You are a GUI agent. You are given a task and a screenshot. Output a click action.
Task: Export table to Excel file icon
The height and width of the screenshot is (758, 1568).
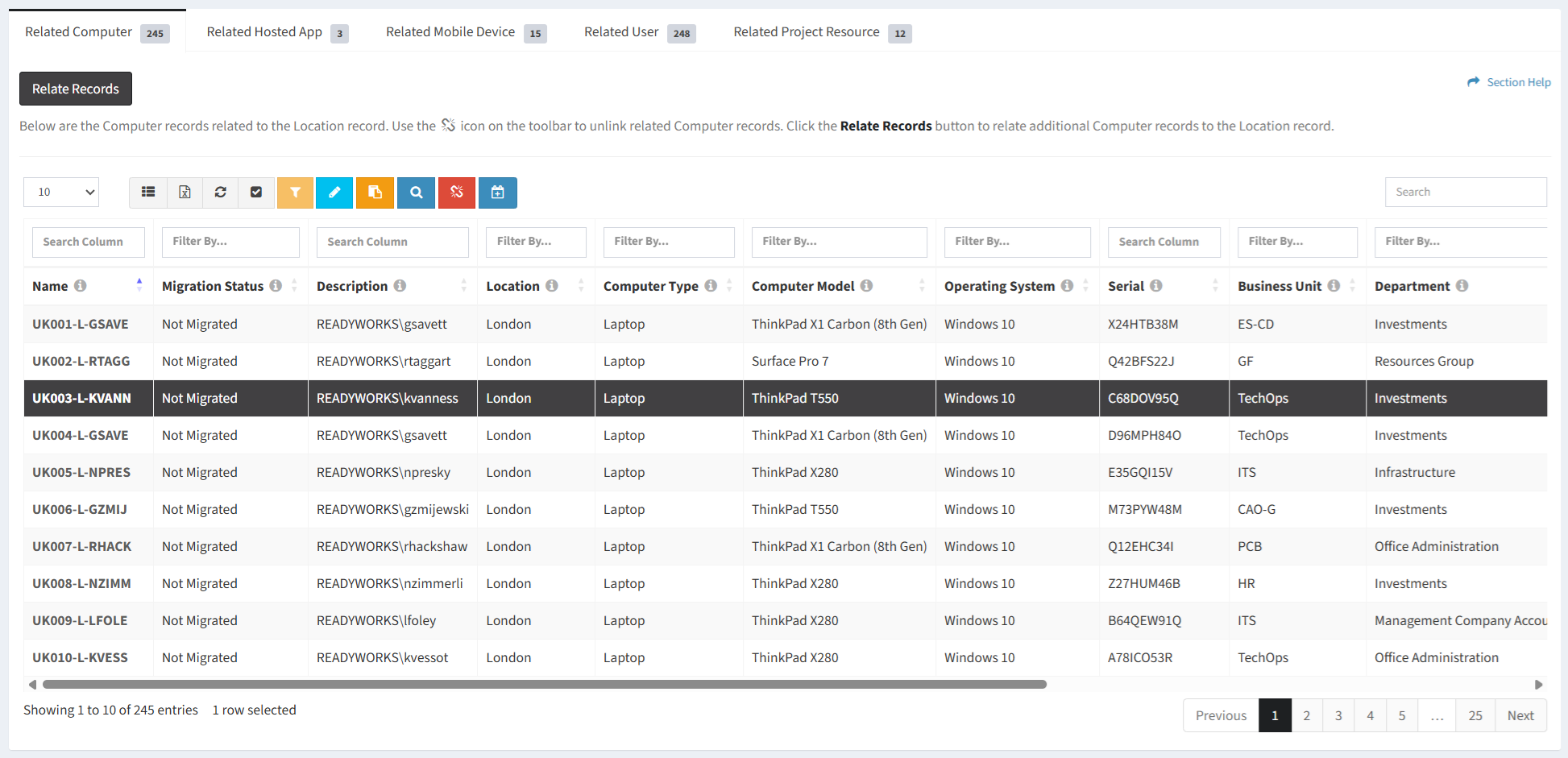[185, 193]
